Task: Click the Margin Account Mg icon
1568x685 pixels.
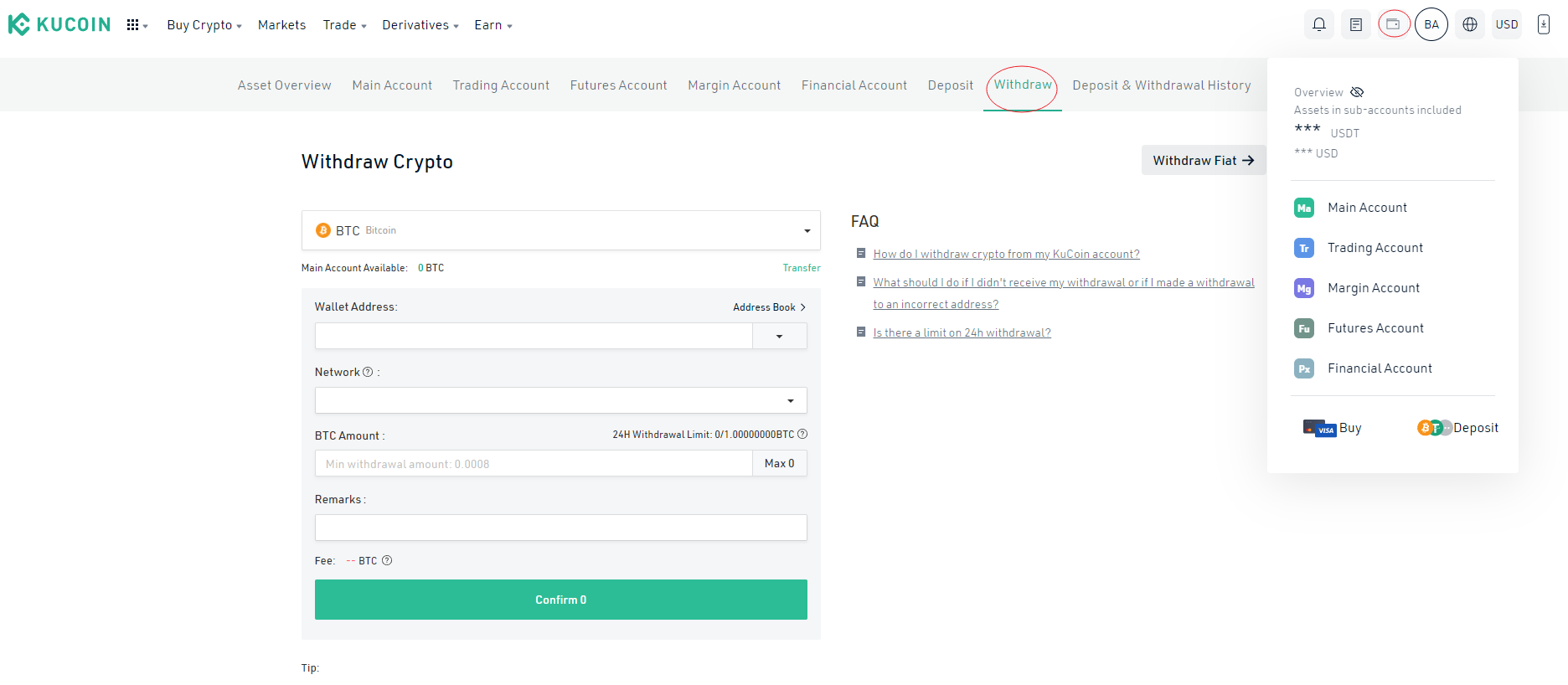Action: 1304,288
